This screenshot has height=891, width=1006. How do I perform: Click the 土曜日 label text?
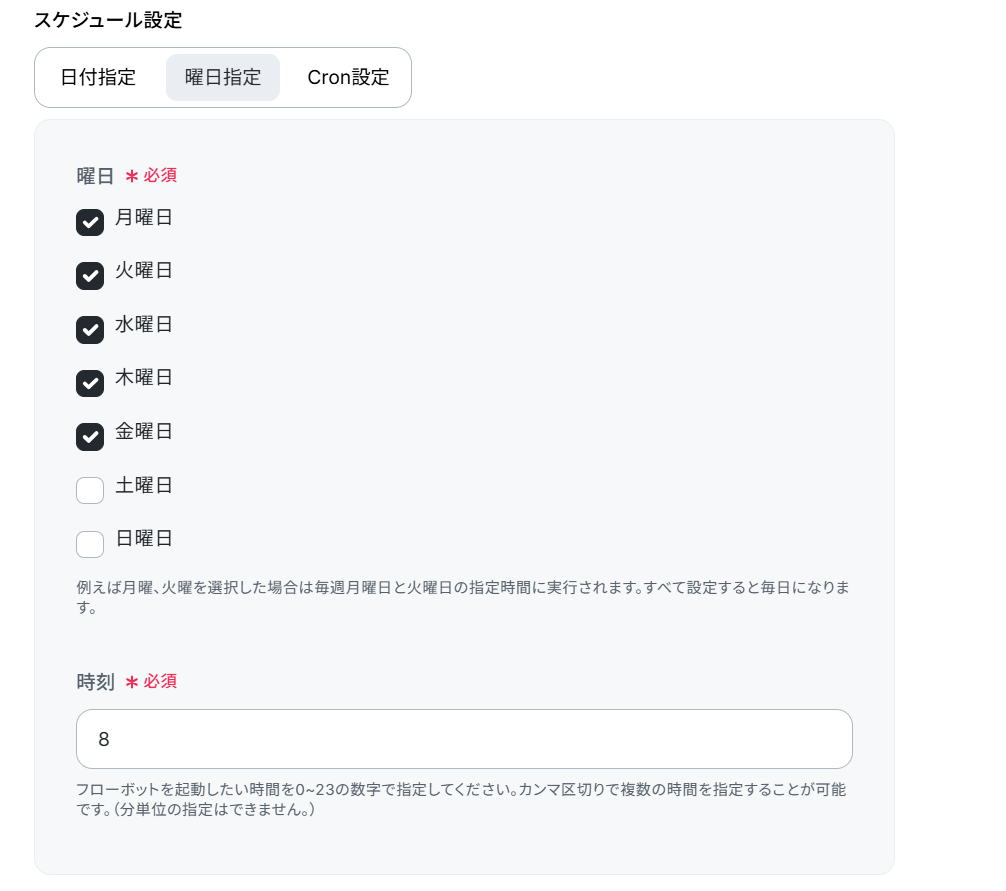click(x=144, y=485)
